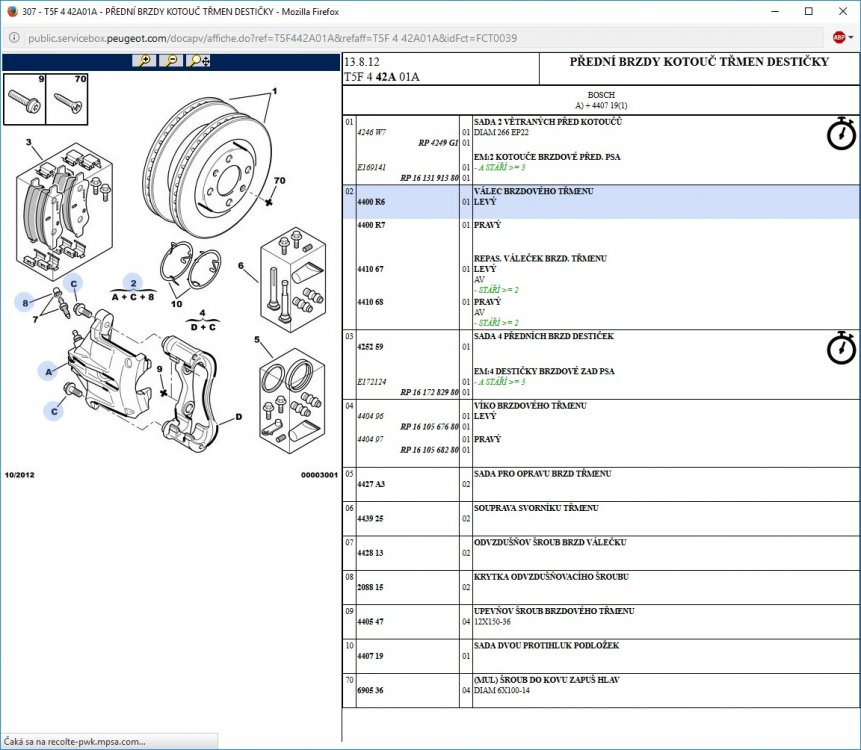The height and width of the screenshot is (750, 861).
Task: Click SADA PRO OPRAVU BRZD TŘMENU text
Action: click(x=543, y=474)
